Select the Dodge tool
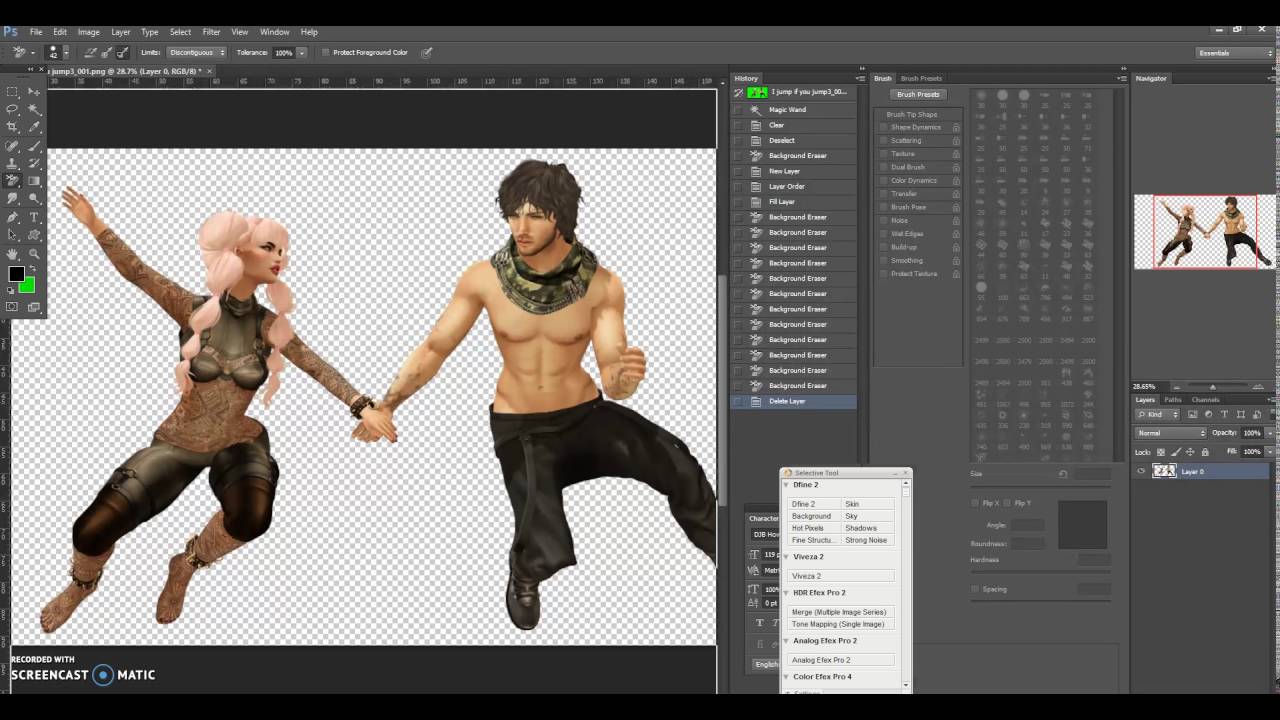The height and width of the screenshot is (720, 1280). [34, 199]
